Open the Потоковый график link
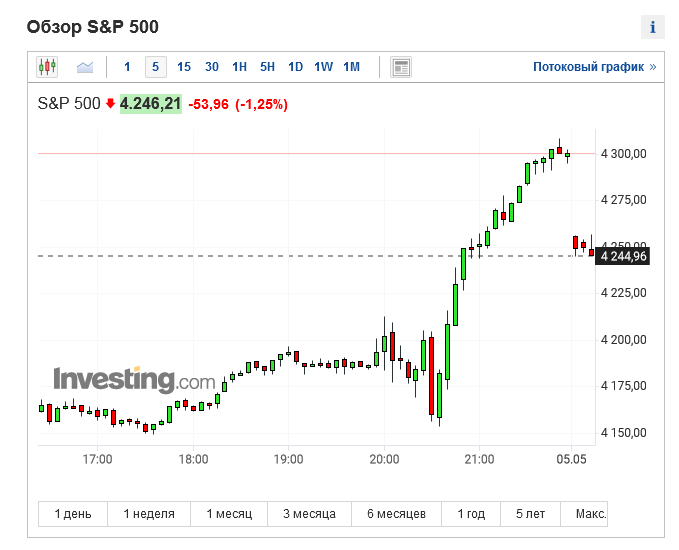The image size is (679, 550). point(594,67)
